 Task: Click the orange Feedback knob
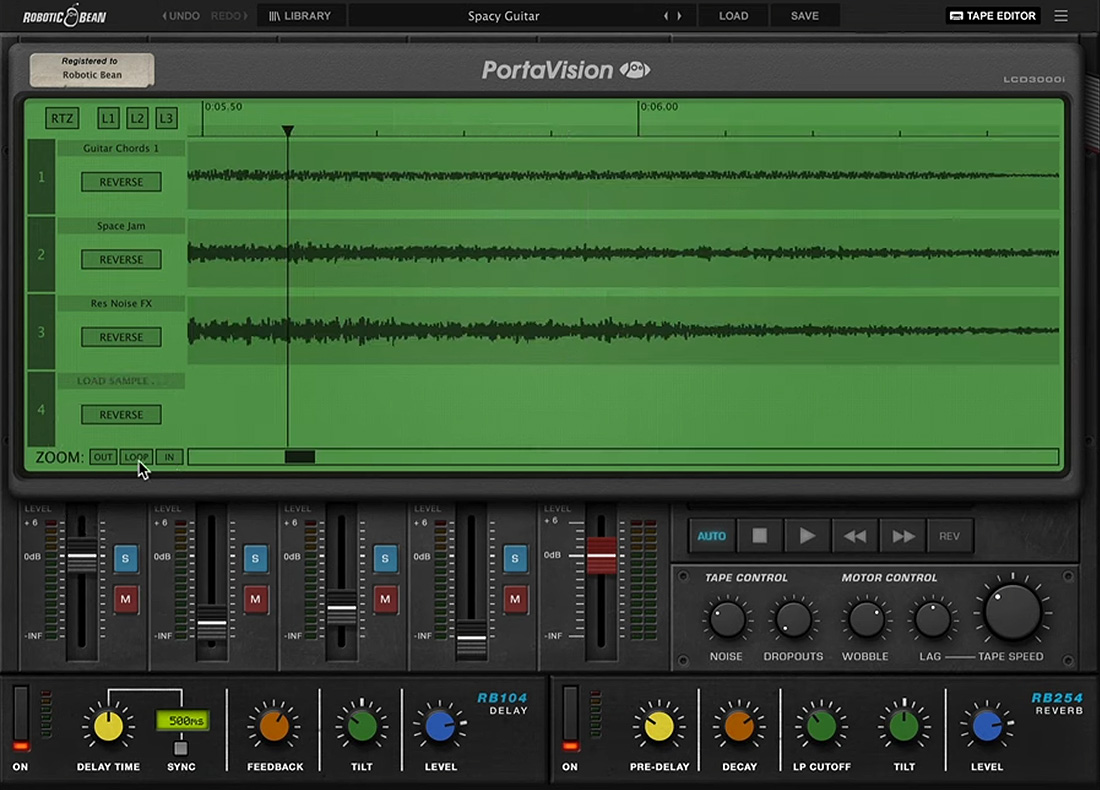[x=274, y=727]
